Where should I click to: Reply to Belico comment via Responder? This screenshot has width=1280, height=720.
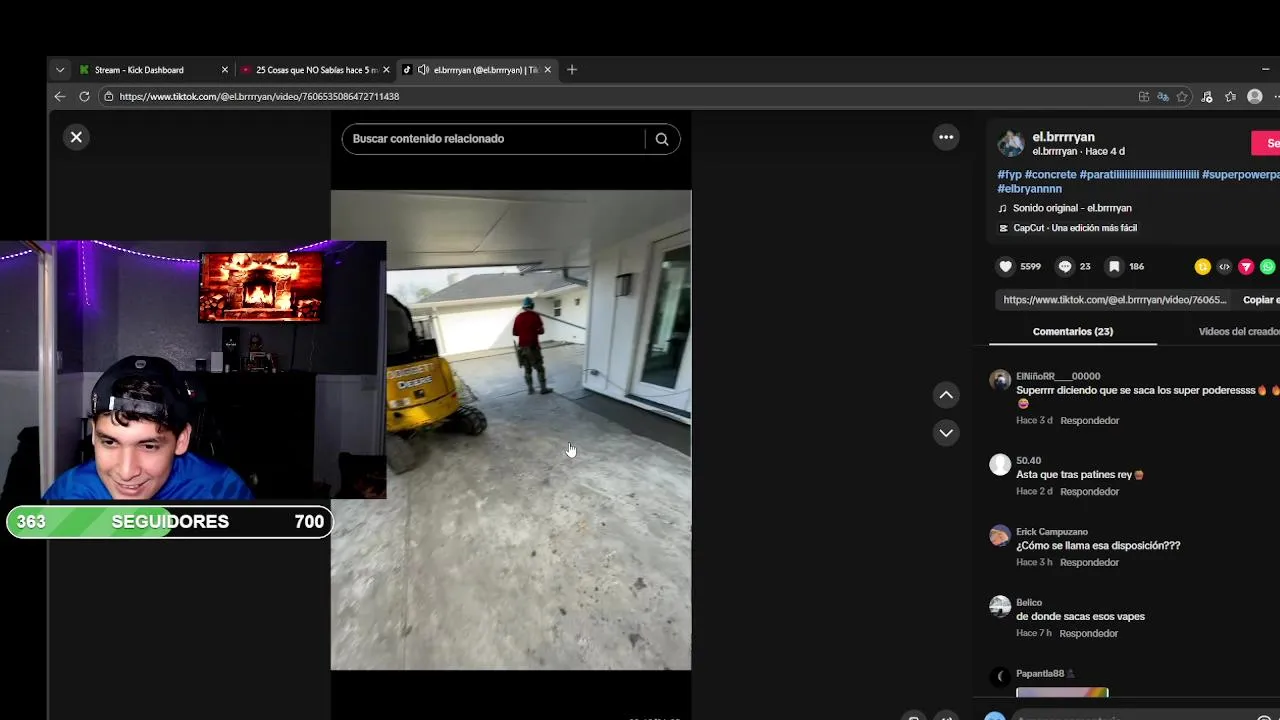point(1088,633)
